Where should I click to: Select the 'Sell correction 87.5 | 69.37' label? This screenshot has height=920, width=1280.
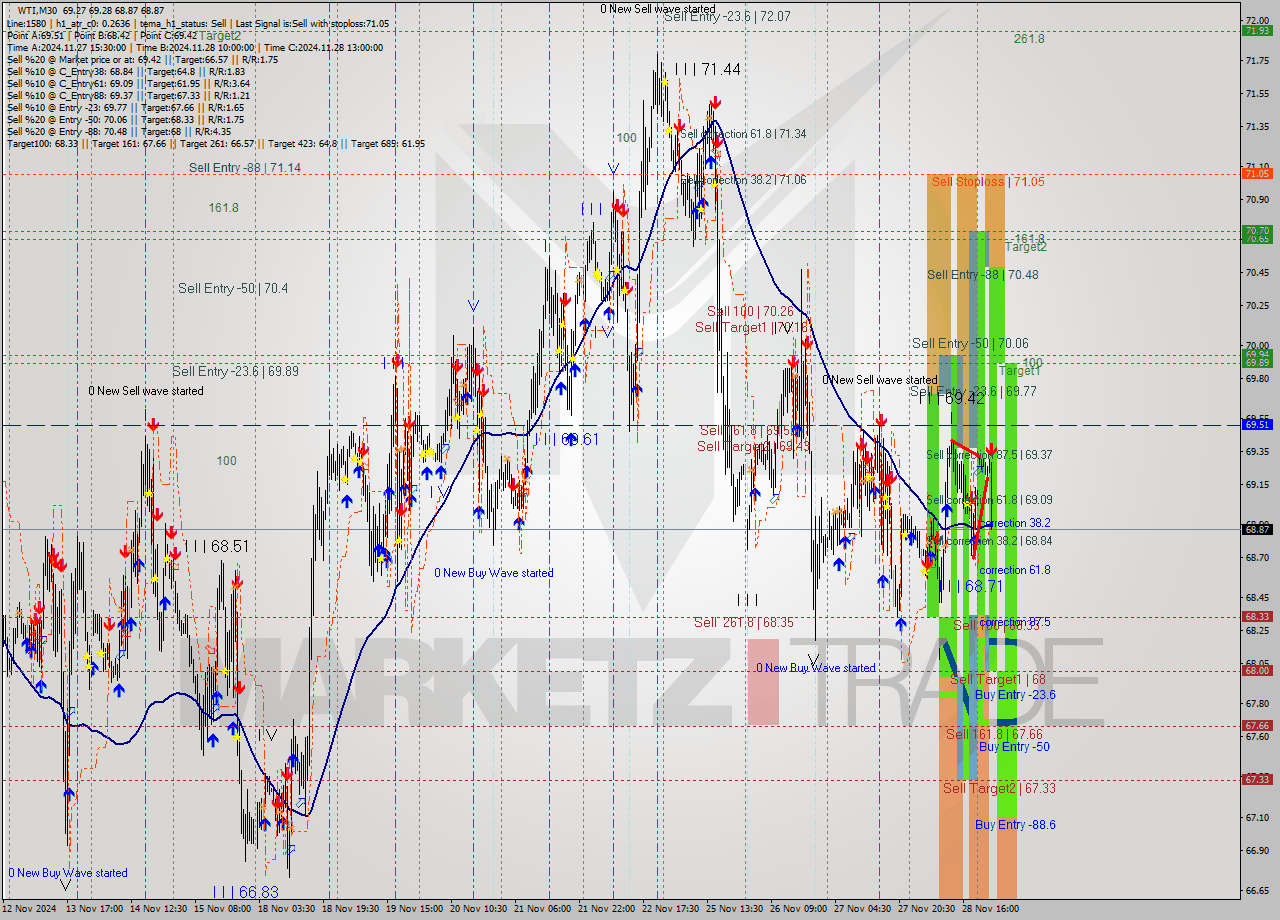(989, 455)
